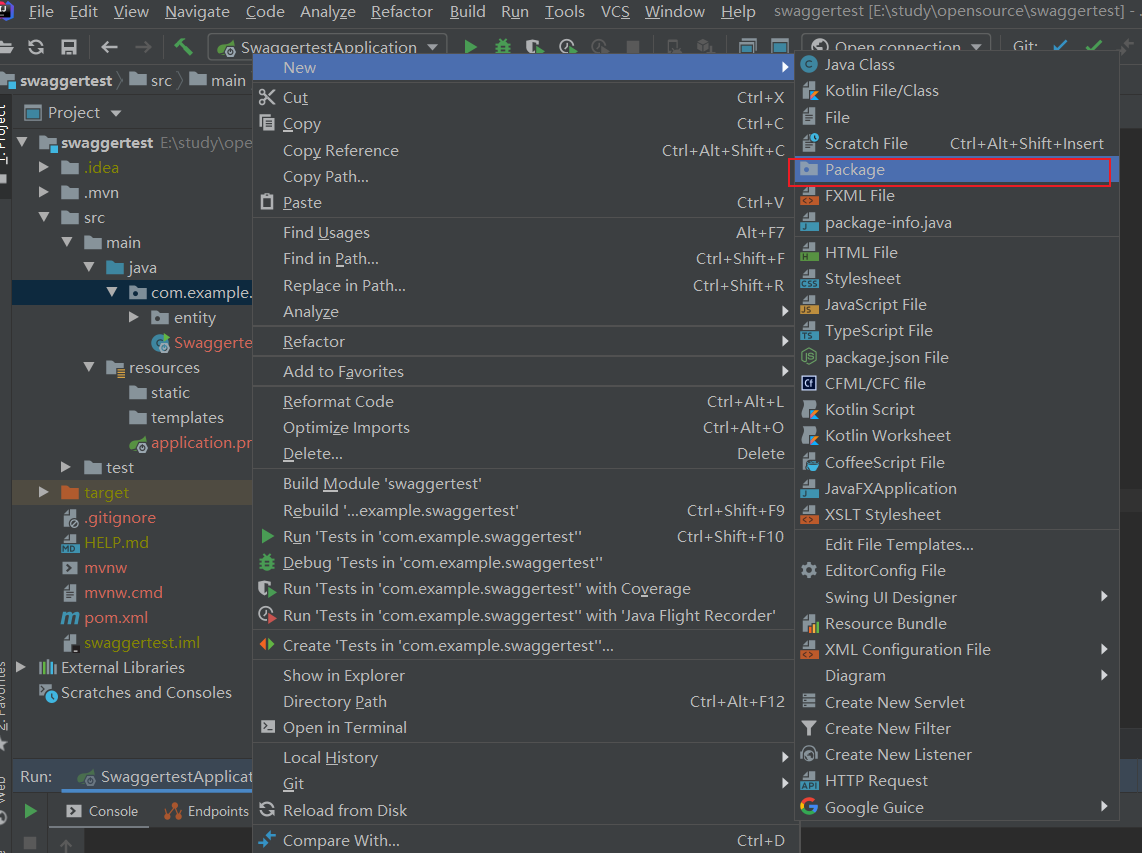Click the CFML/CFC file icon
The width and height of the screenshot is (1142, 853).
[808, 383]
